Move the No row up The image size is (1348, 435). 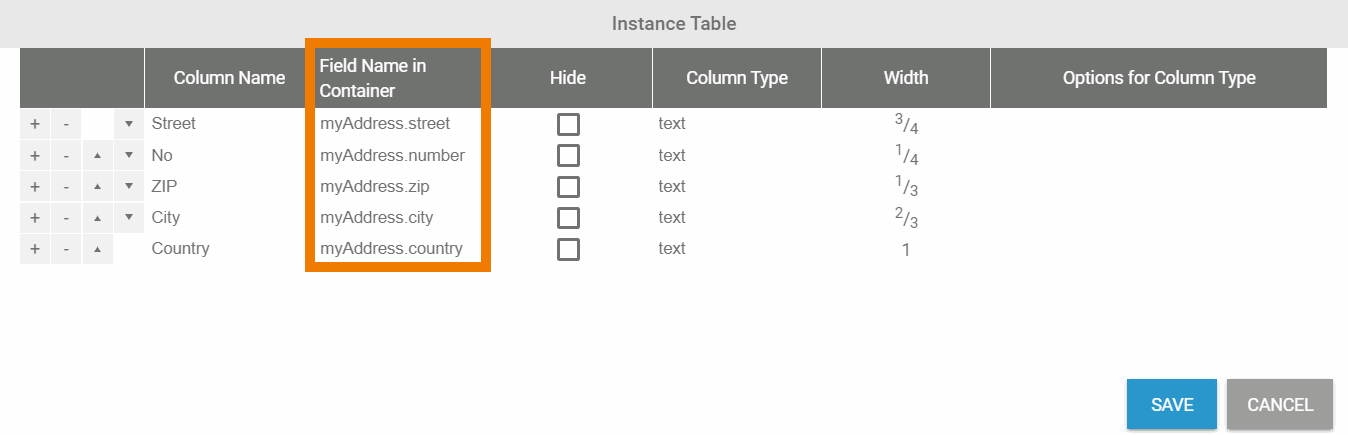pos(97,155)
